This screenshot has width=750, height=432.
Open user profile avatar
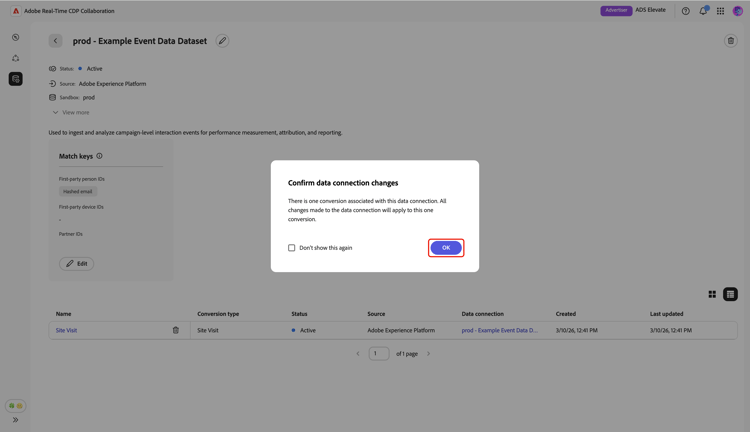[738, 11]
